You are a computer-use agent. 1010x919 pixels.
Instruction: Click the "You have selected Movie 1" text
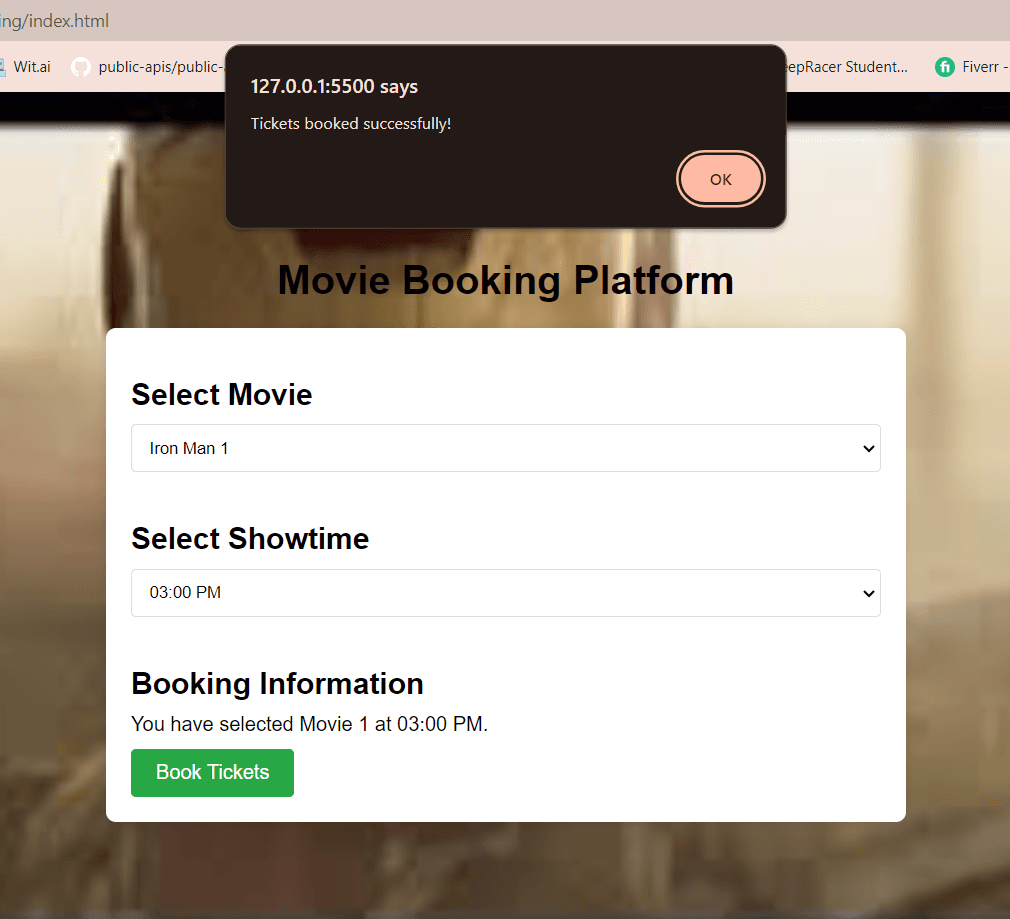(309, 724)
